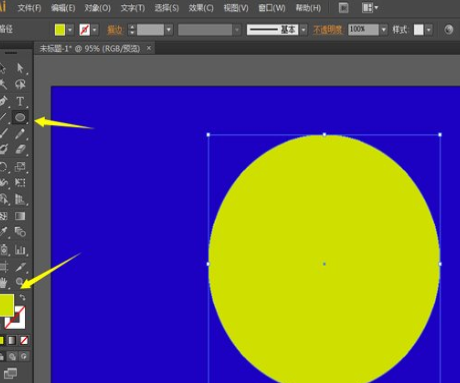Select the Zoom magnifier tool
This screenshot has width=460, height=383.
pyautogui.click(x=20, y=282)
